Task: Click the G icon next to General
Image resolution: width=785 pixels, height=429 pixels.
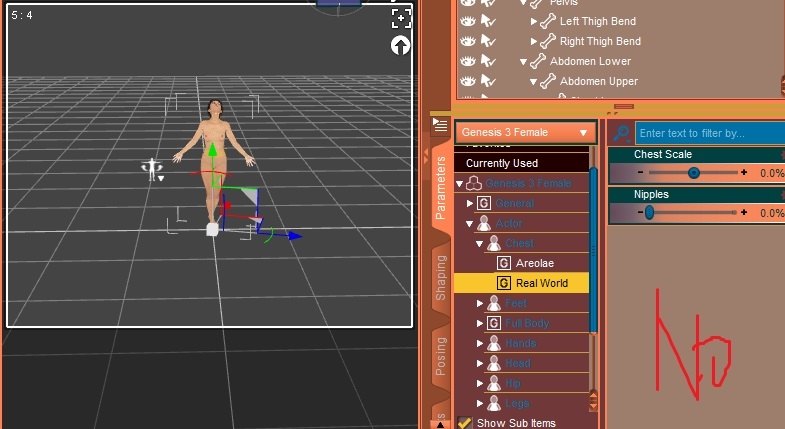Action: 484,203
